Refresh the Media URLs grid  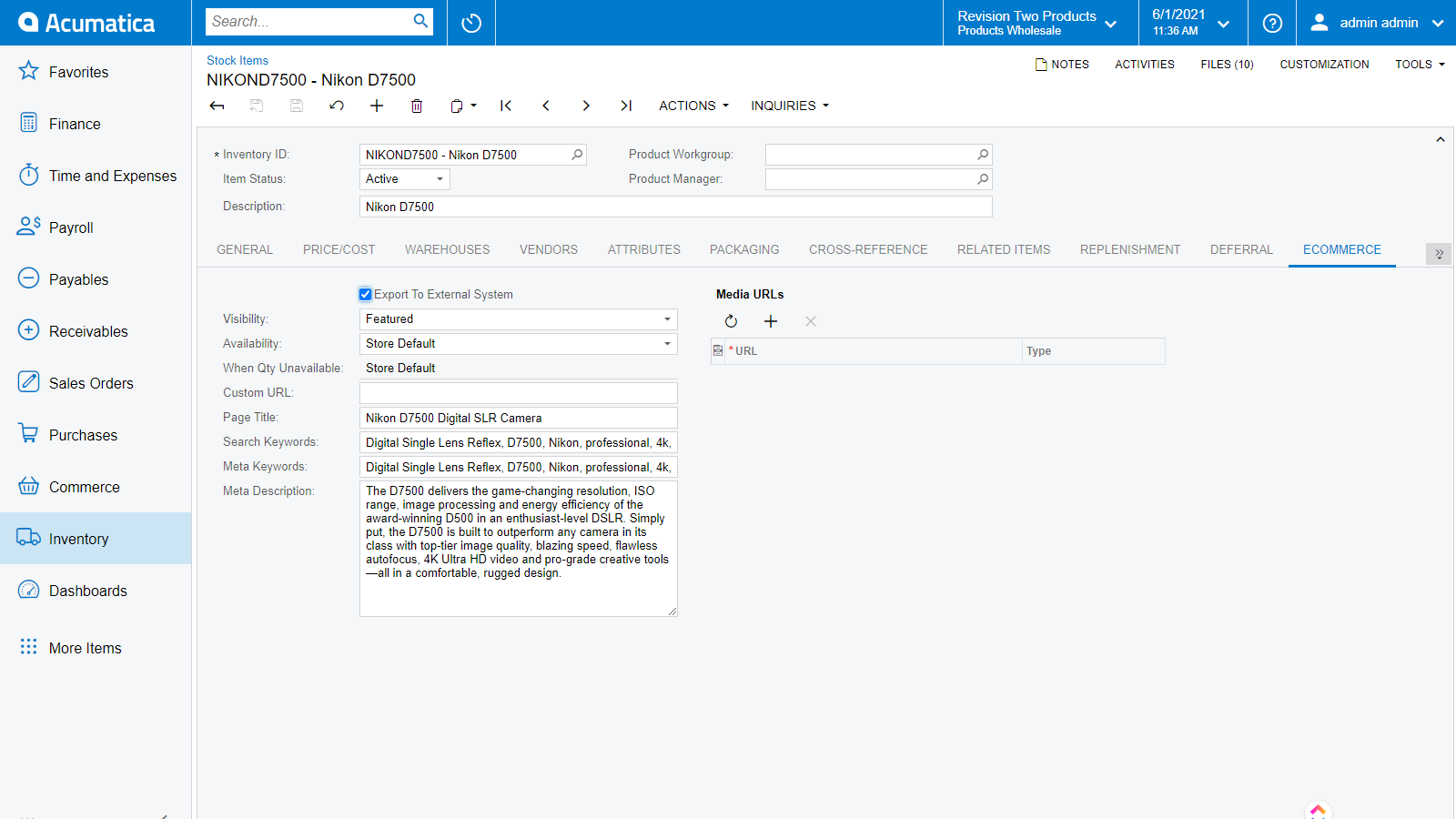click(x=731, y=321)
